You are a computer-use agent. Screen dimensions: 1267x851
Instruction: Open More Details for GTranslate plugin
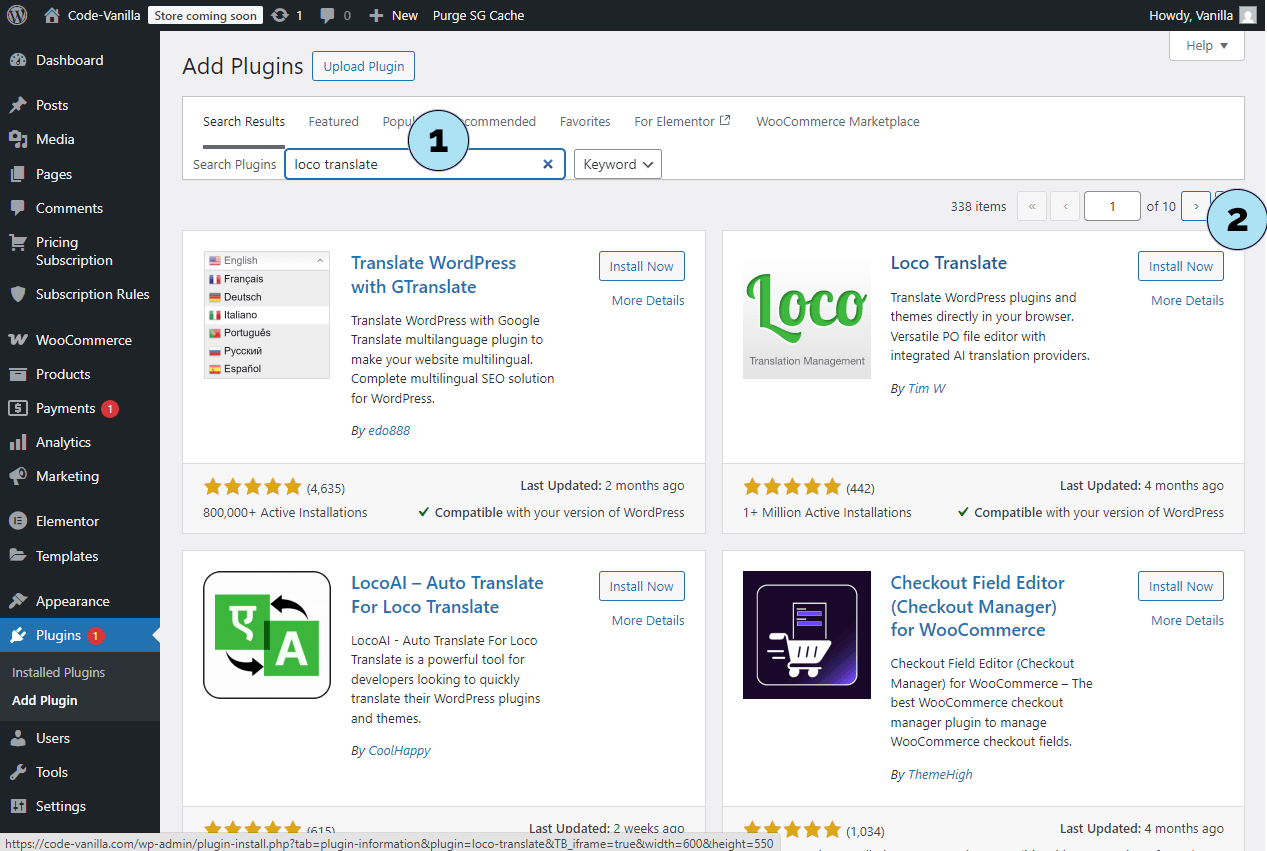click(648, 300)
